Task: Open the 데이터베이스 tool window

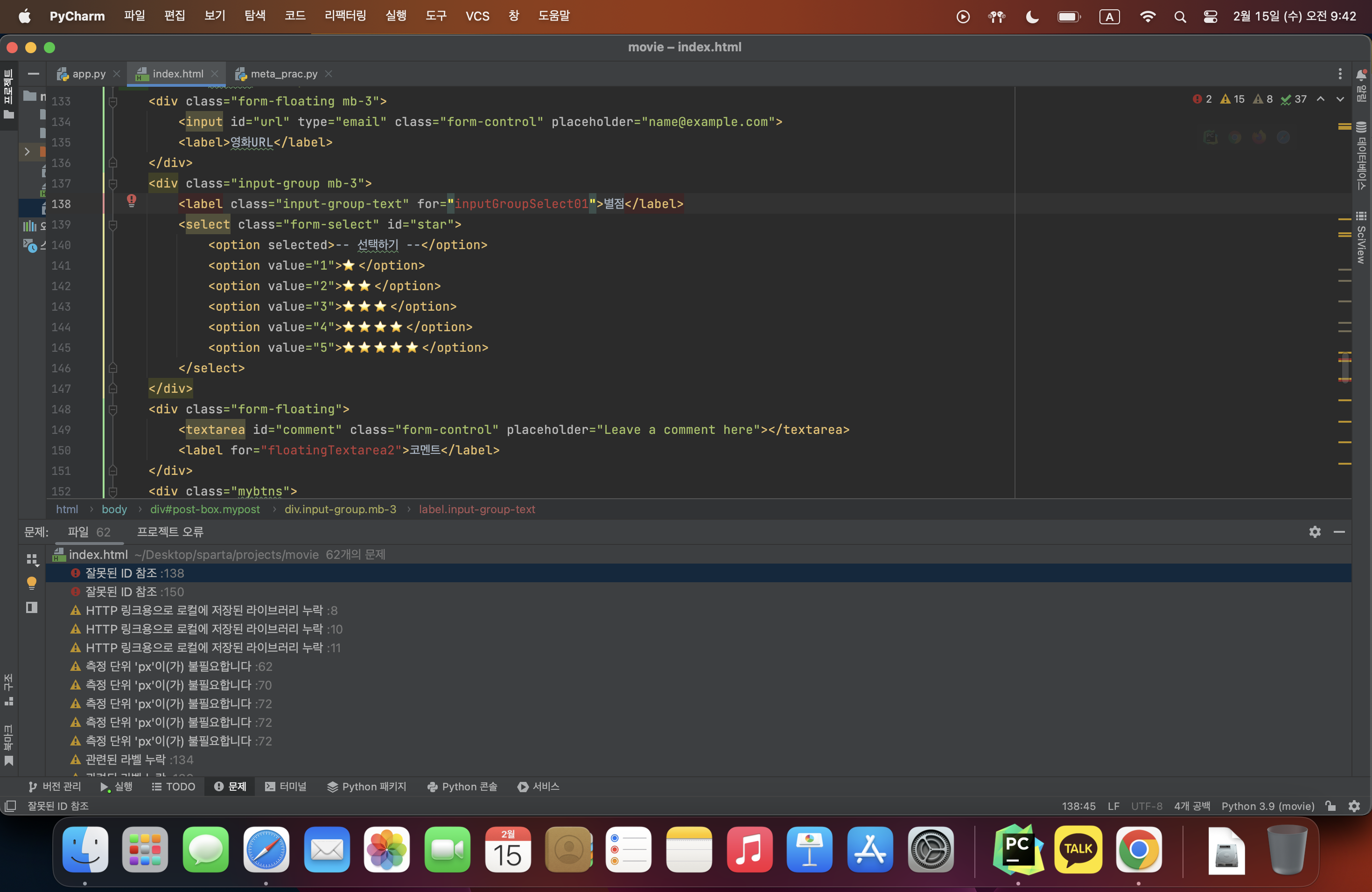Action: point(1361,155)
